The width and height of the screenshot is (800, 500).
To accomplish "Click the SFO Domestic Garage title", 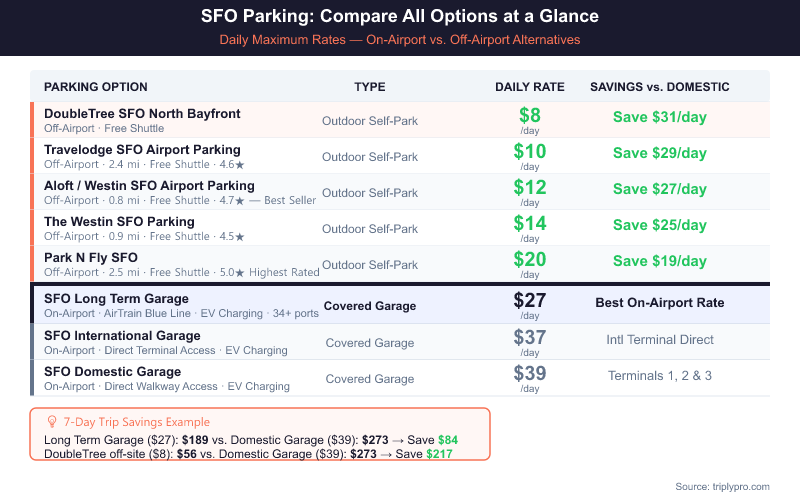I will pyautogui.click(x=112, y=372).
